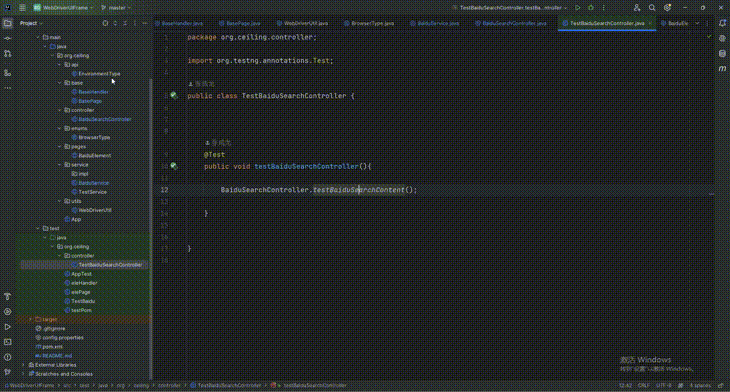Click Expand All in Project panel
The width and height of the screenshot is (730, 392).
[x=115, y=23]
